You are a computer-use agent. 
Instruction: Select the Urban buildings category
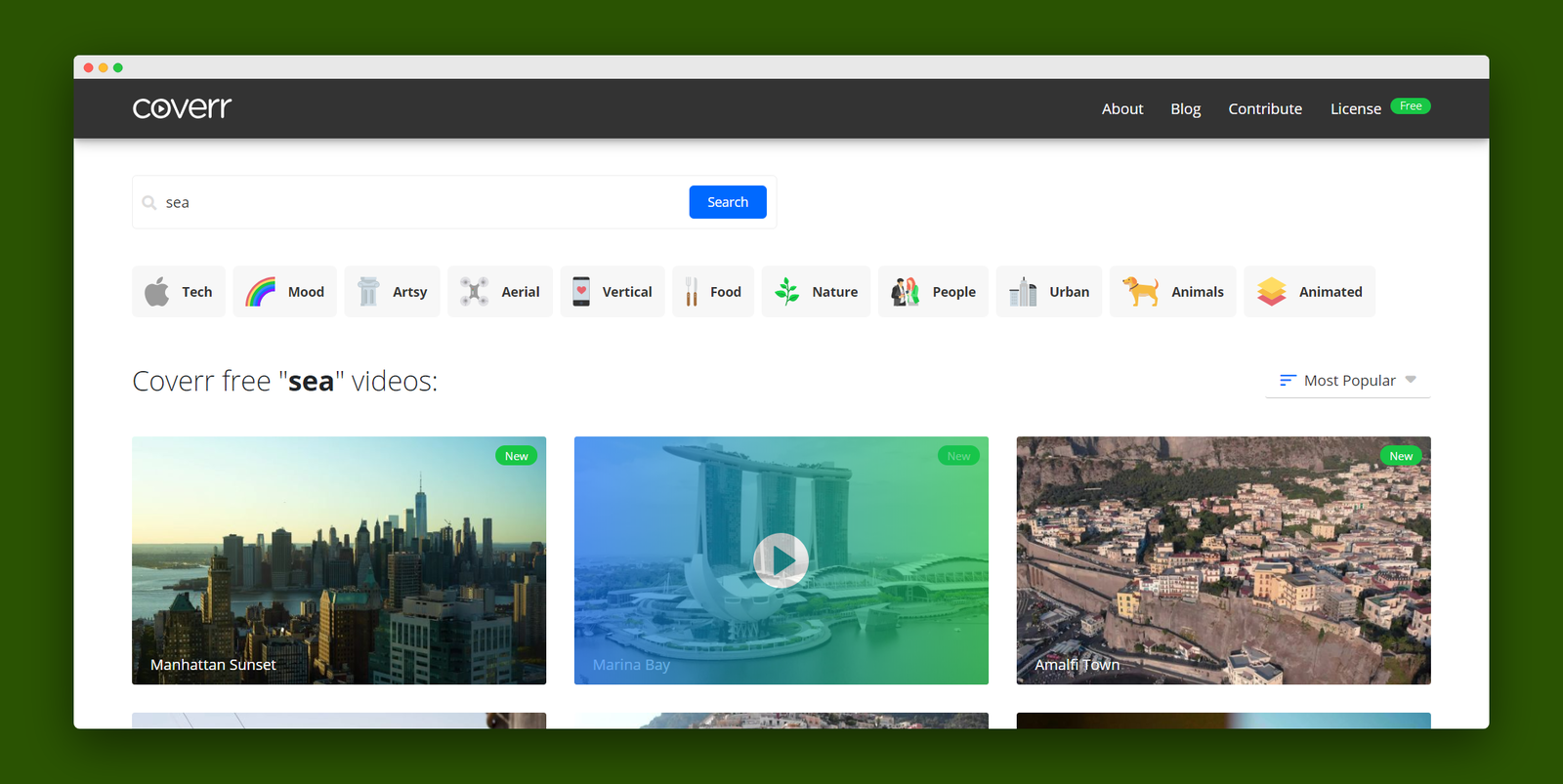(1049, 292)
